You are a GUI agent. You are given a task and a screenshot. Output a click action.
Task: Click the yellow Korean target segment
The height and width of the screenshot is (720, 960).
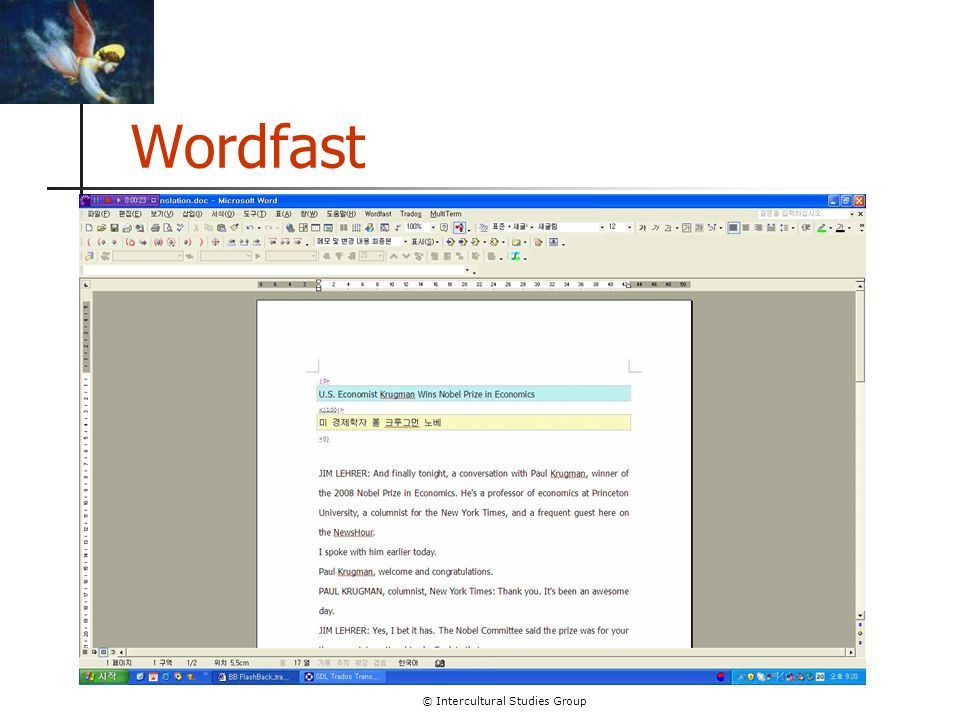tap(474, 422)
